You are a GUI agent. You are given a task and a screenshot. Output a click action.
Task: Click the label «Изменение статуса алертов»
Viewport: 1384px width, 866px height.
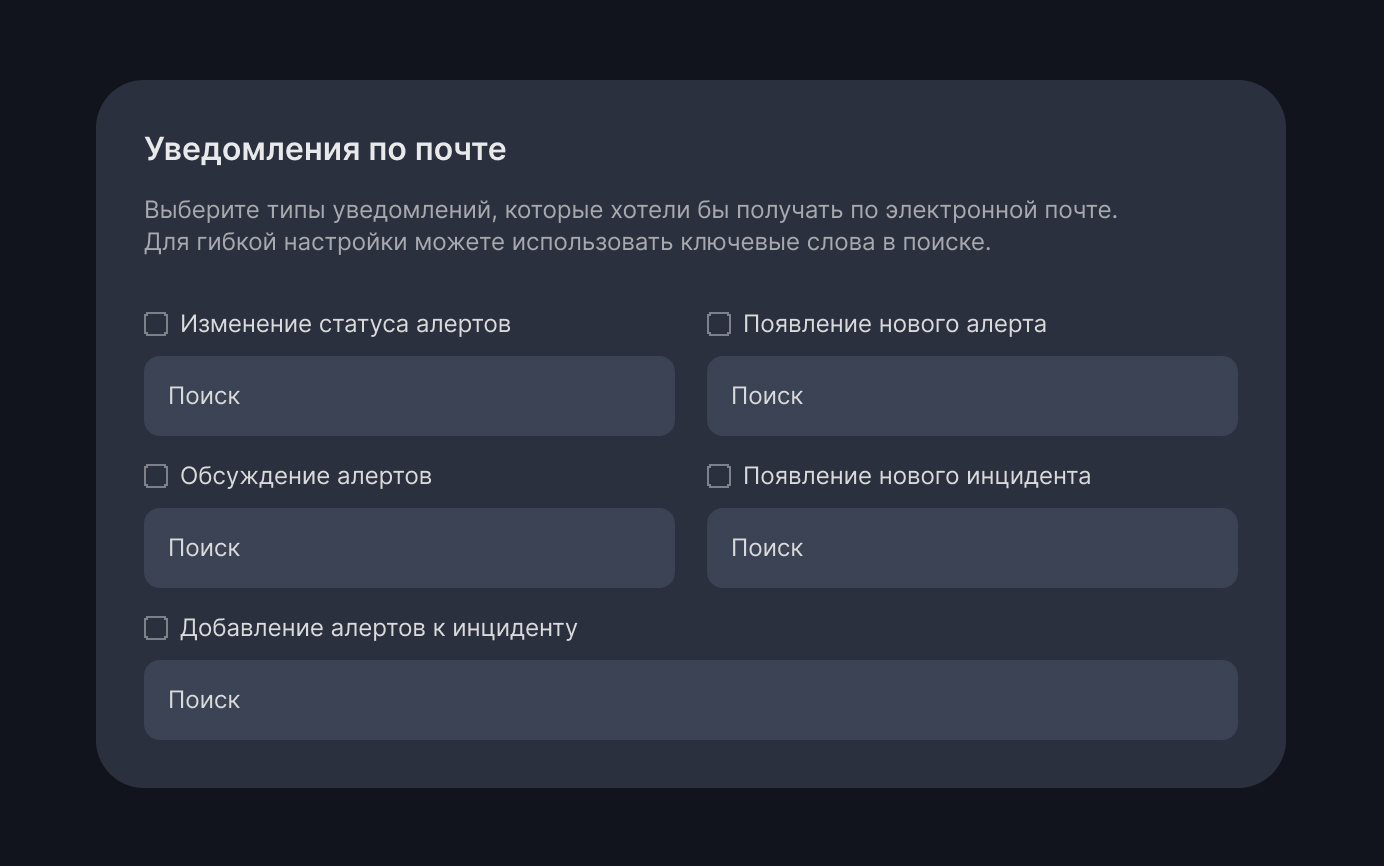(345, 323)
